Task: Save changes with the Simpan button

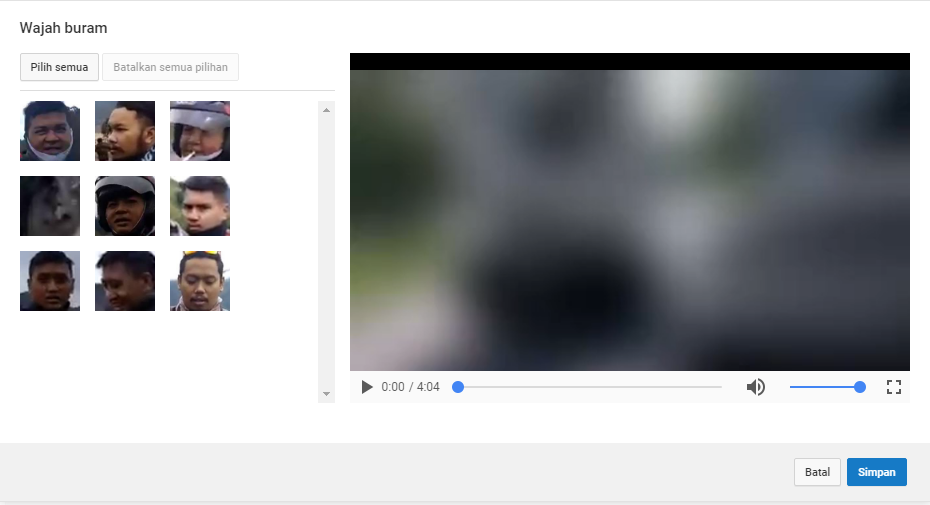Action: tap(877, 472)
